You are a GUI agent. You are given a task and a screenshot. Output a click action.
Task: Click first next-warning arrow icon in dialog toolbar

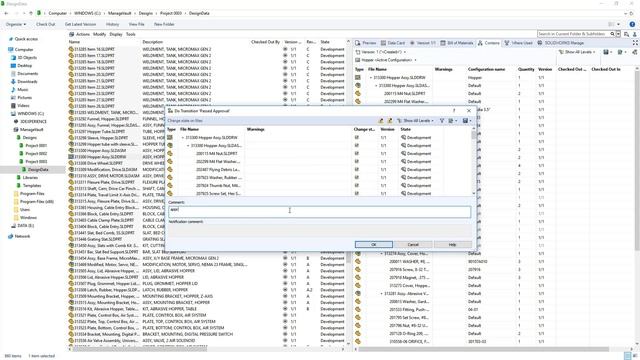point(381,121)
